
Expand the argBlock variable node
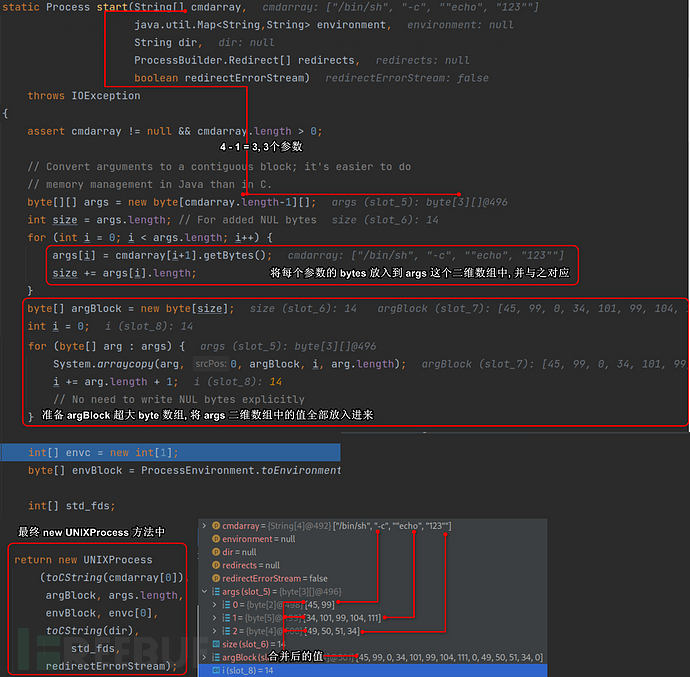click(x=204, y=656)
